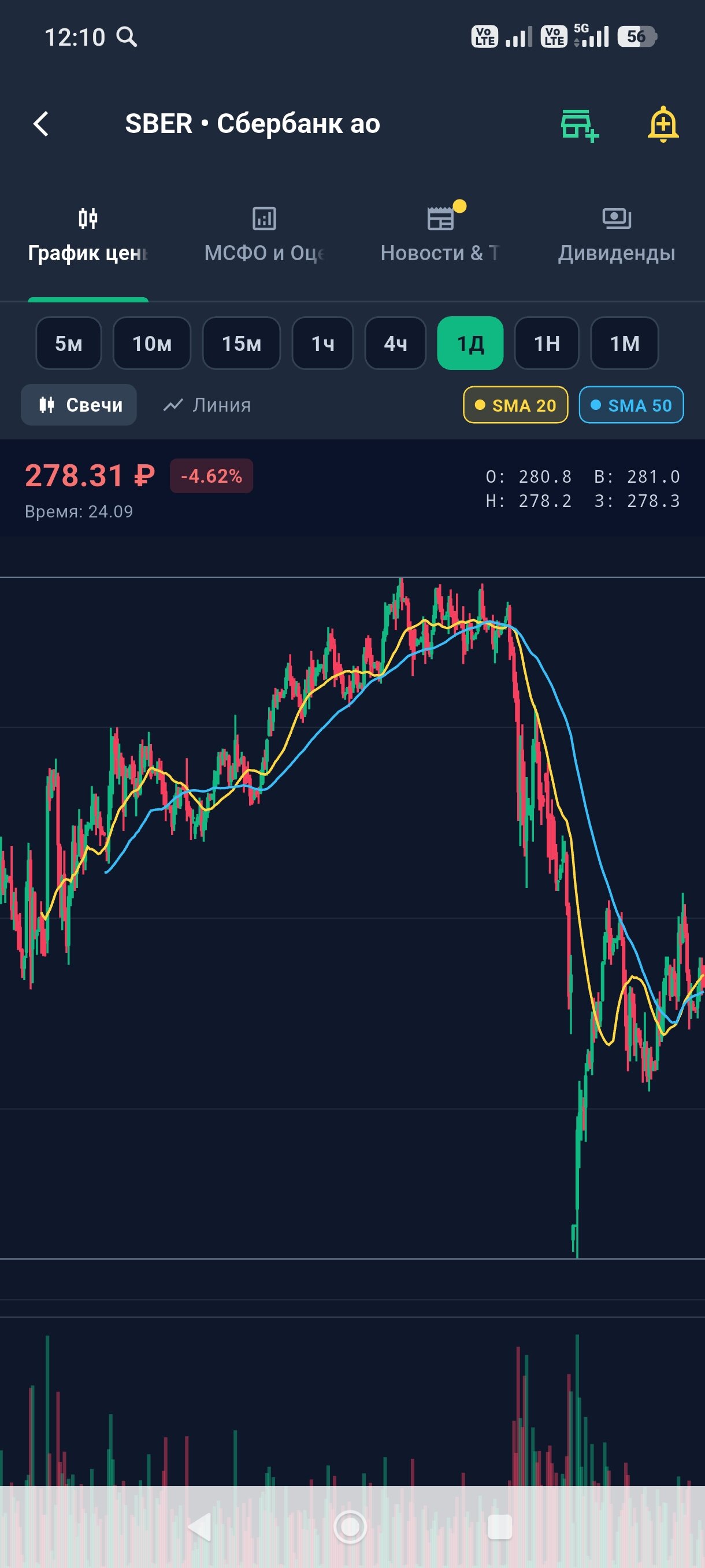705x1568 pixels.
Task: Open the График цен tab
Action: [88, 235]
